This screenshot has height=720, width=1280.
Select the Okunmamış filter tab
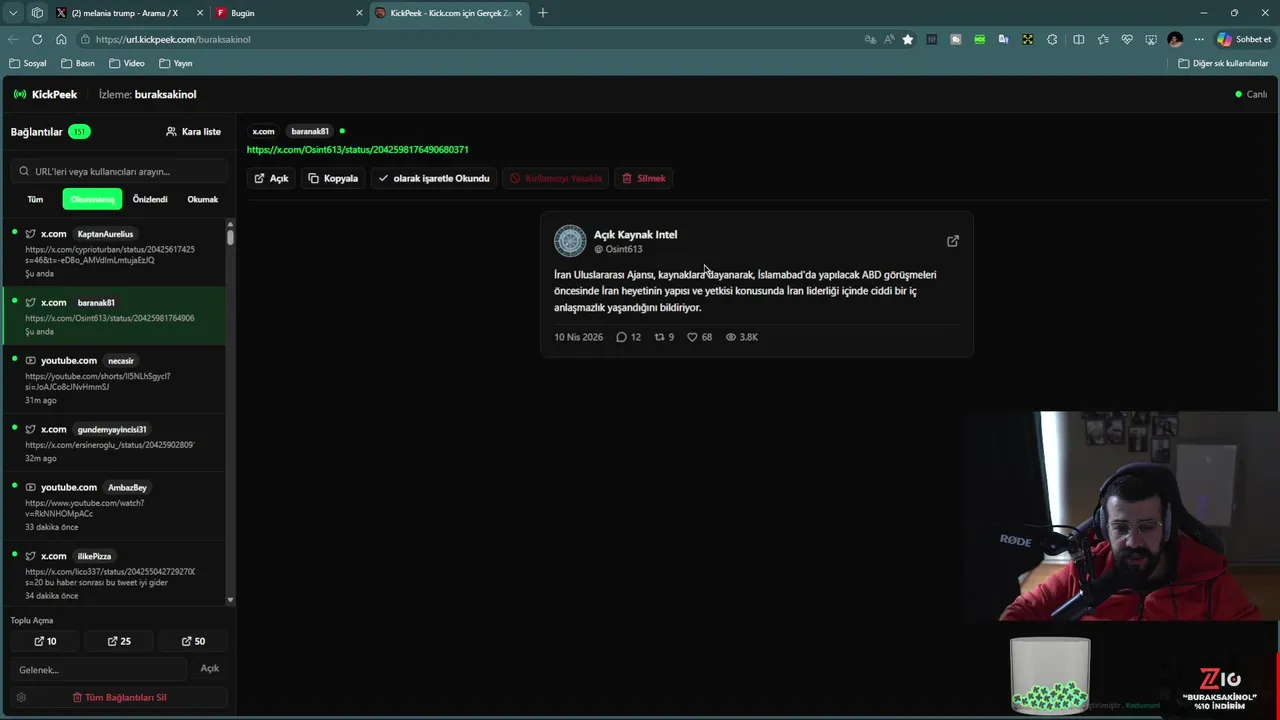(92, 199)
